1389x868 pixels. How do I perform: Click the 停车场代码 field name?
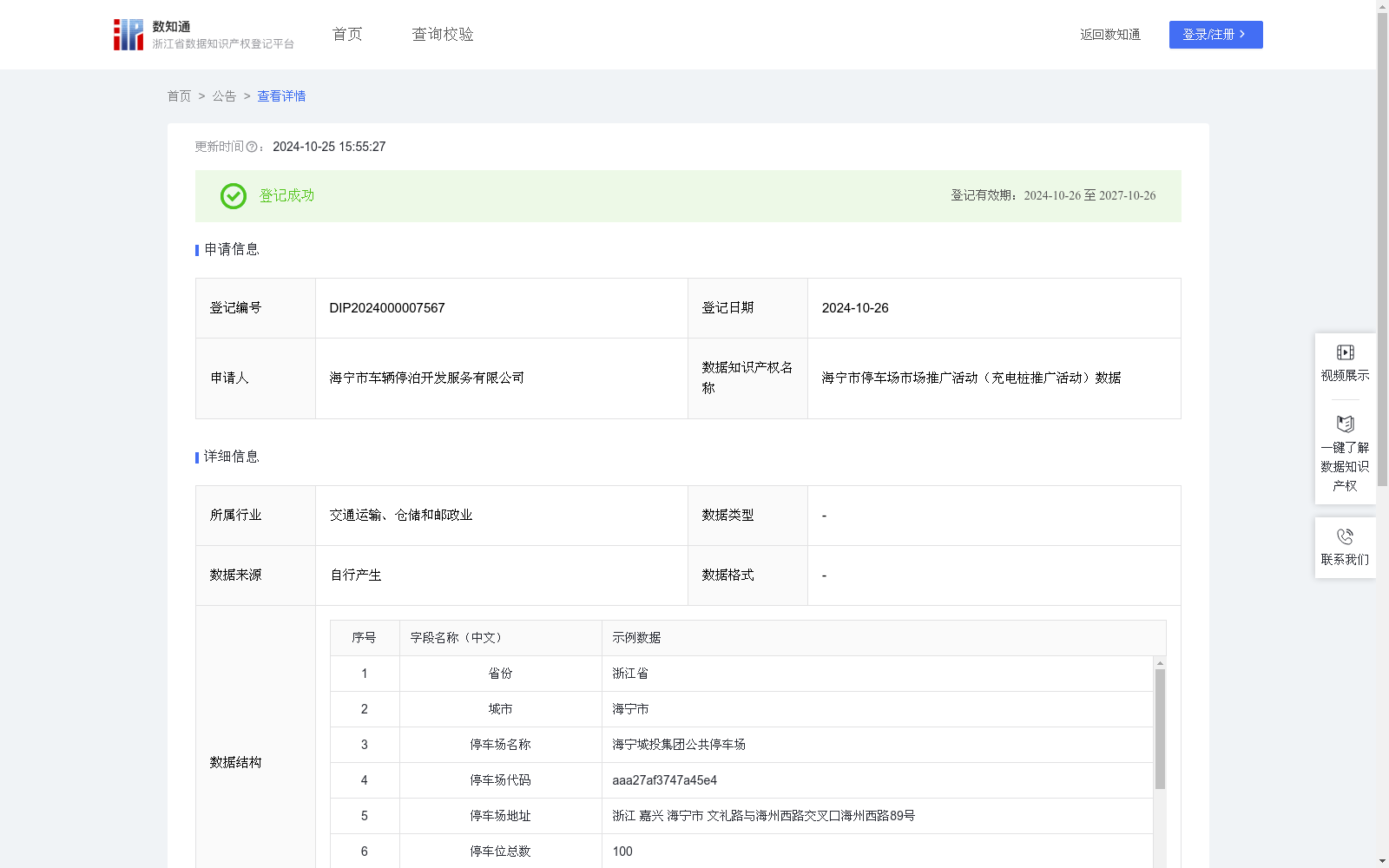pos(500,780)
